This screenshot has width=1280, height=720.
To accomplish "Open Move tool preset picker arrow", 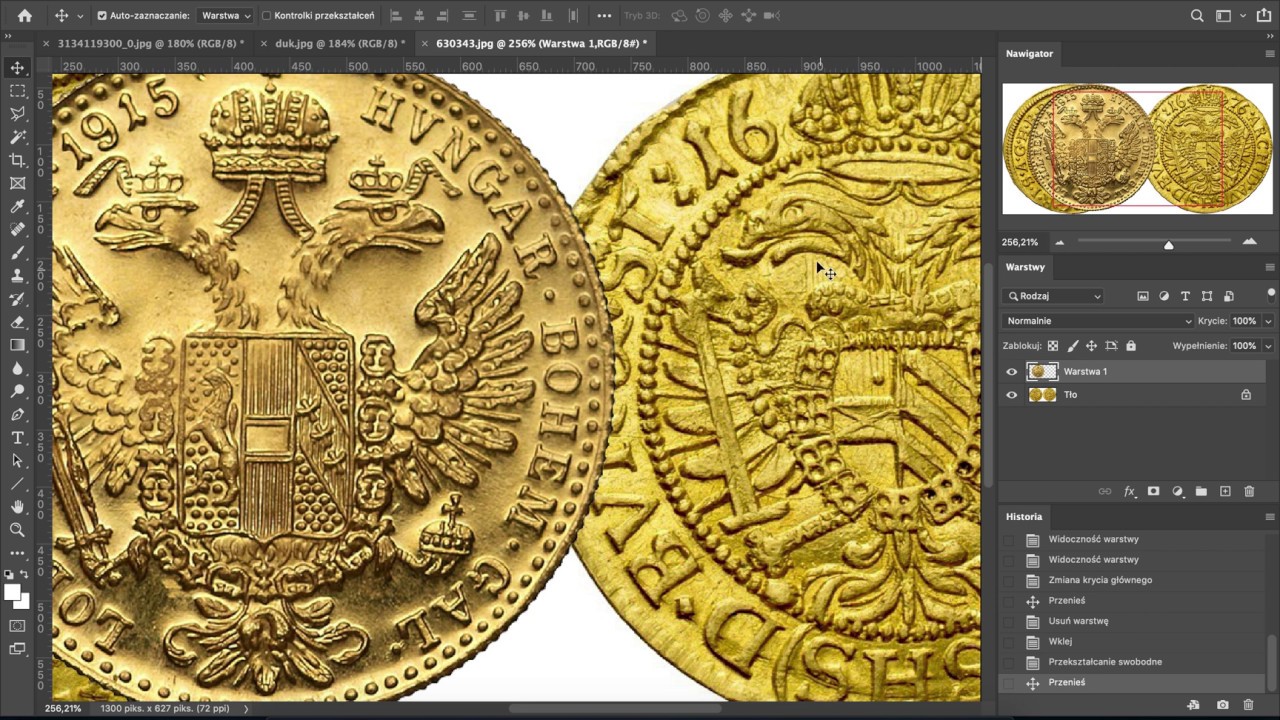I will [80, 16].
